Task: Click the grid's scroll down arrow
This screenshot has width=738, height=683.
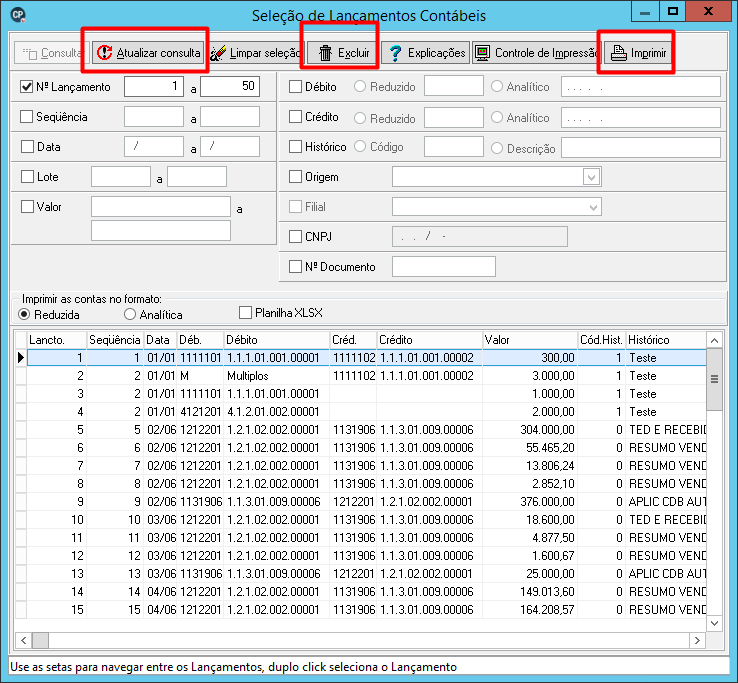Action: coord(714,623)
